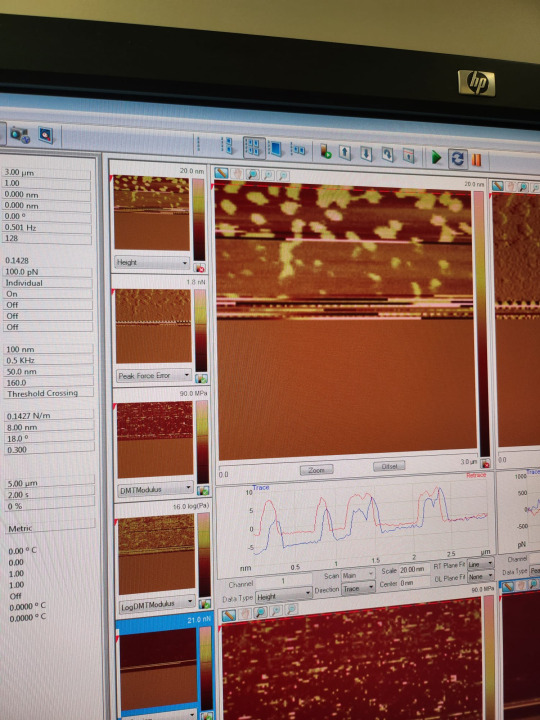
Task: Click the Offset button below Height image
Action: click(389, 466)
